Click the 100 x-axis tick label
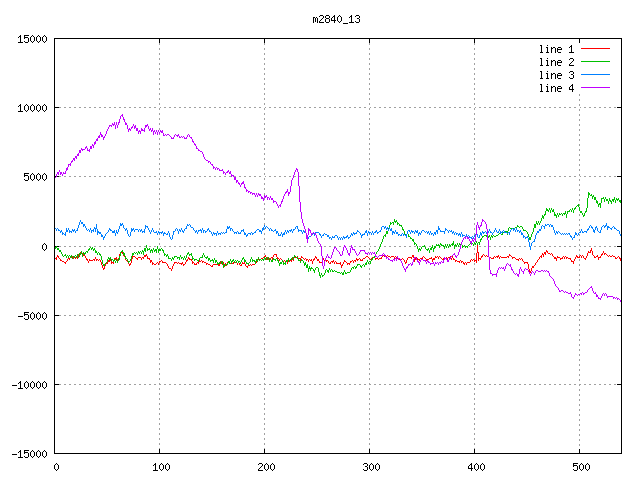This screenshot has height=480, width=640. [160, 467]
